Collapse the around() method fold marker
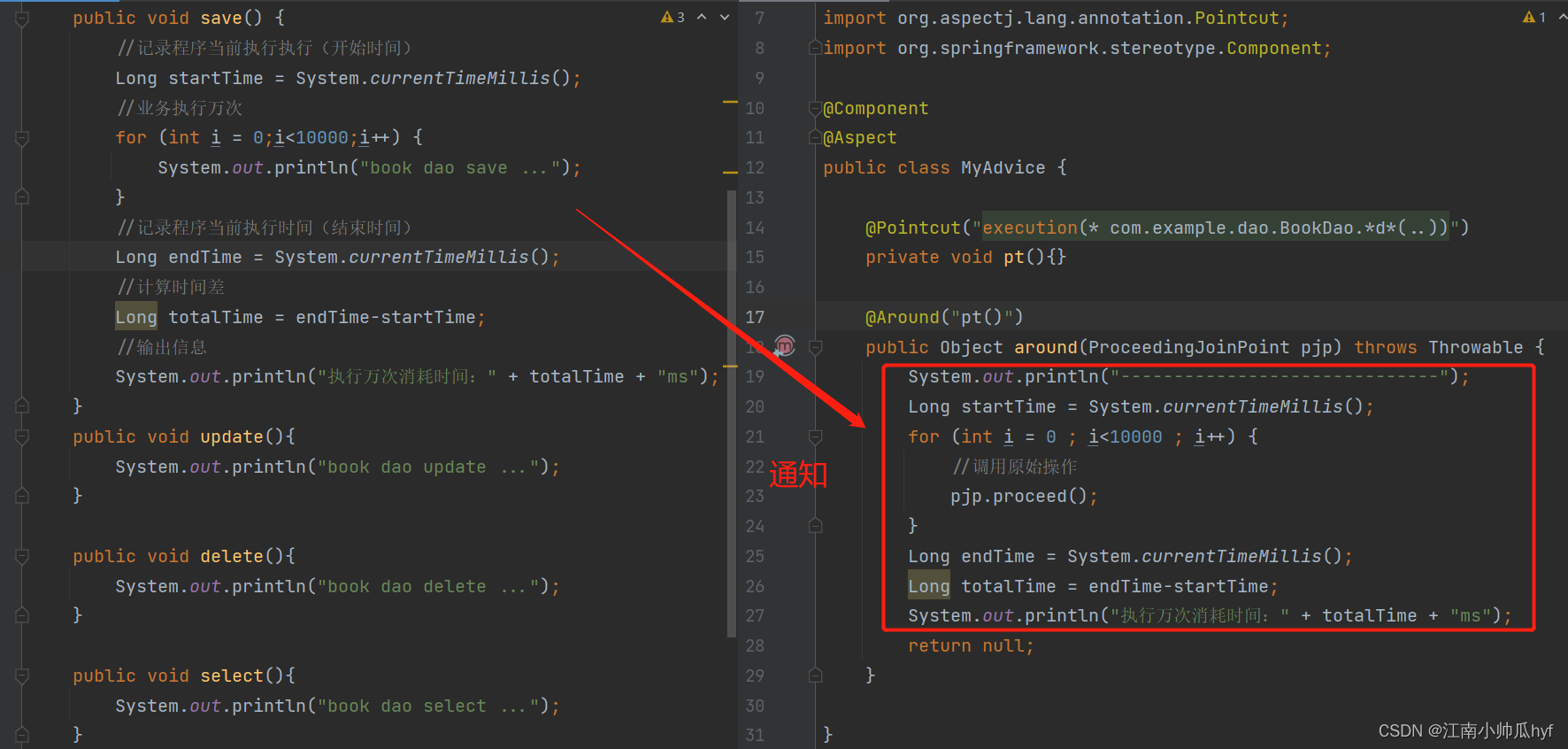Viewport: 1568px width, 749px height. tap(816, 347)
